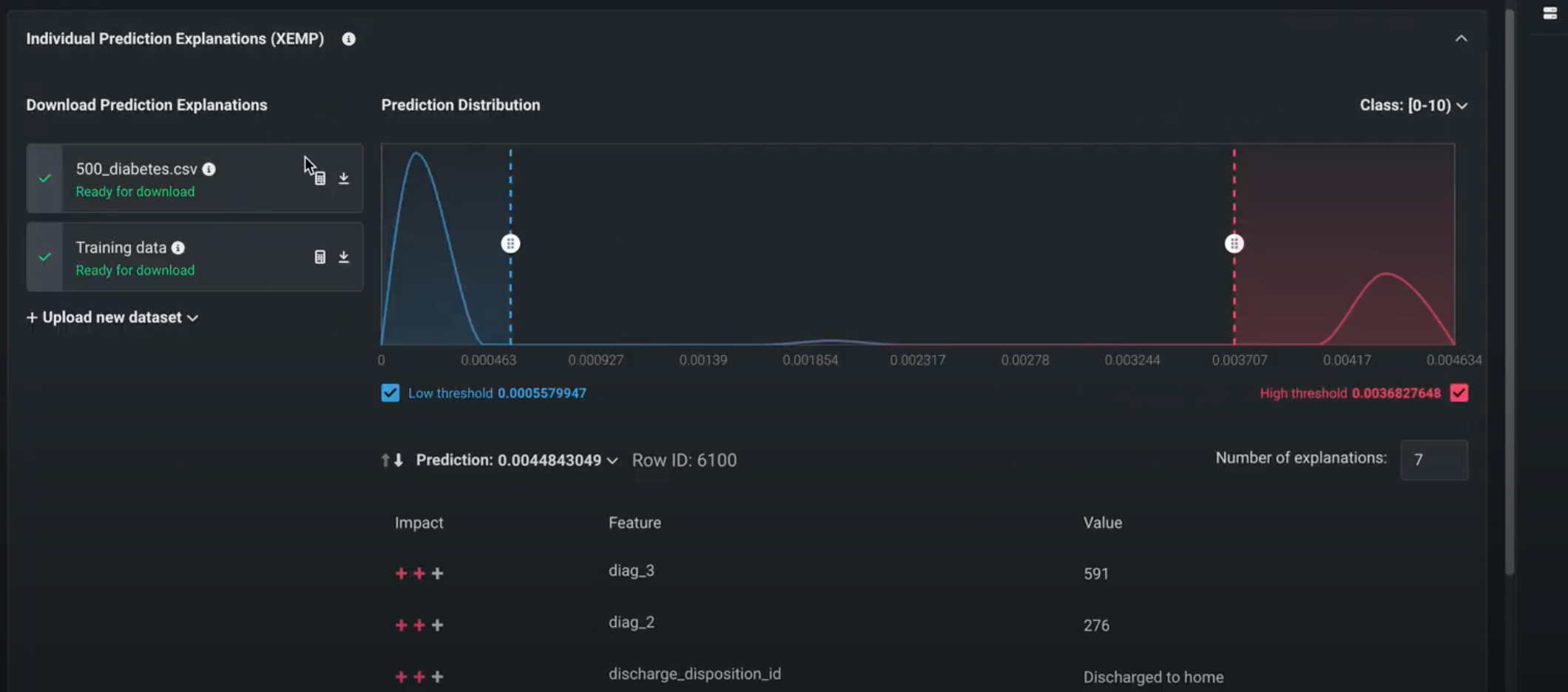Screen dimensions: 1568x692
Task: Click info icon beside Individual Prediction Explanations title
Action: pos(348,39)
